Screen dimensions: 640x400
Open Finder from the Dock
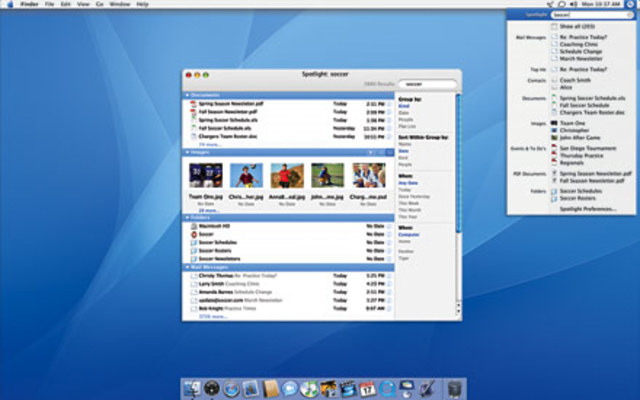click(x=192, y=389)
